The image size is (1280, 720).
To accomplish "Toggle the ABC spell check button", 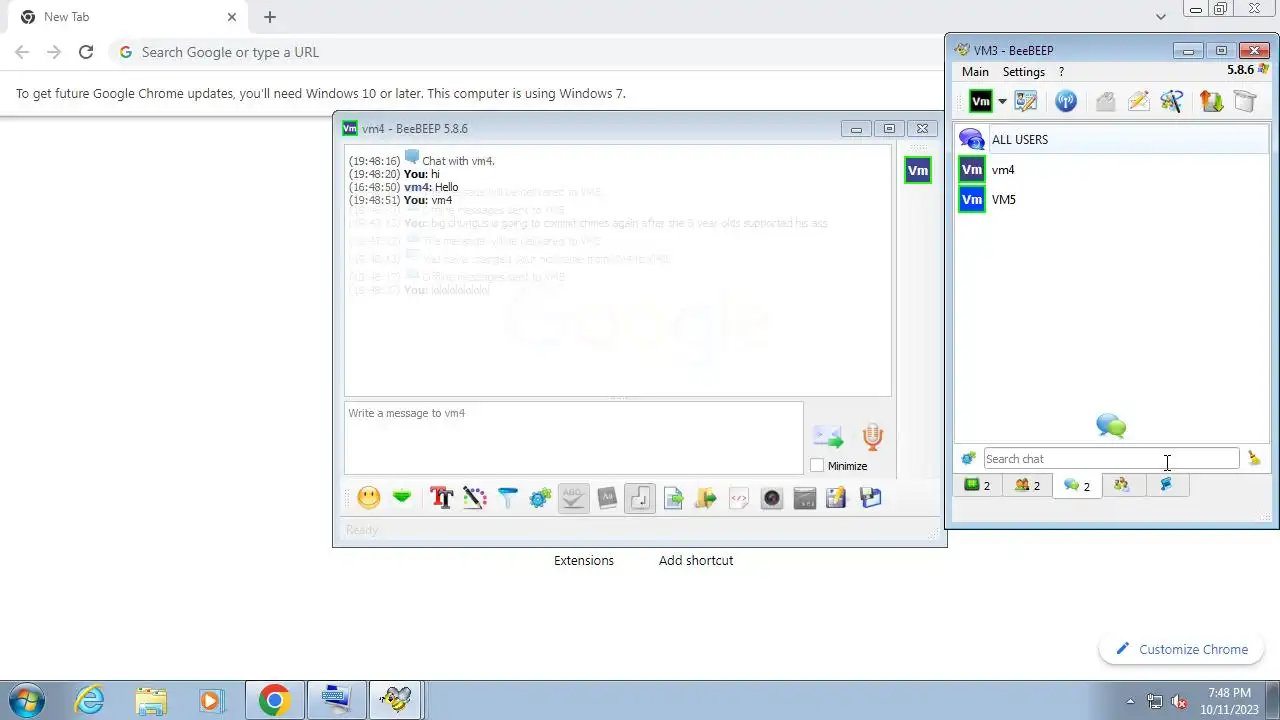I will (573, 497).
